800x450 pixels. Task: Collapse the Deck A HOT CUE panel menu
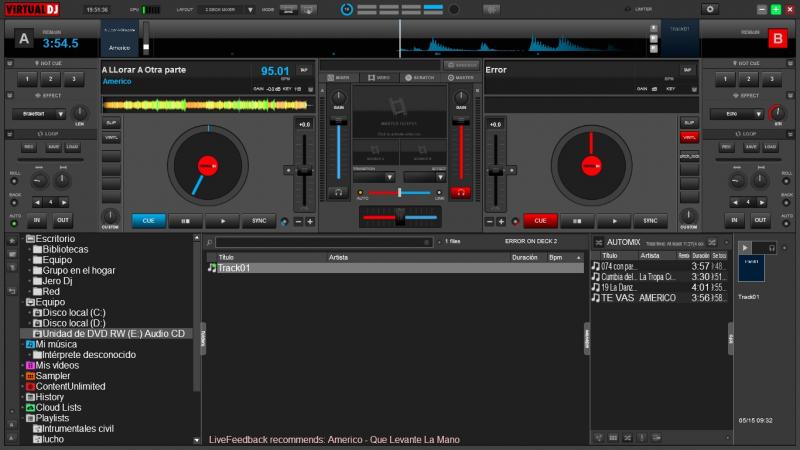tap(10, 63)
